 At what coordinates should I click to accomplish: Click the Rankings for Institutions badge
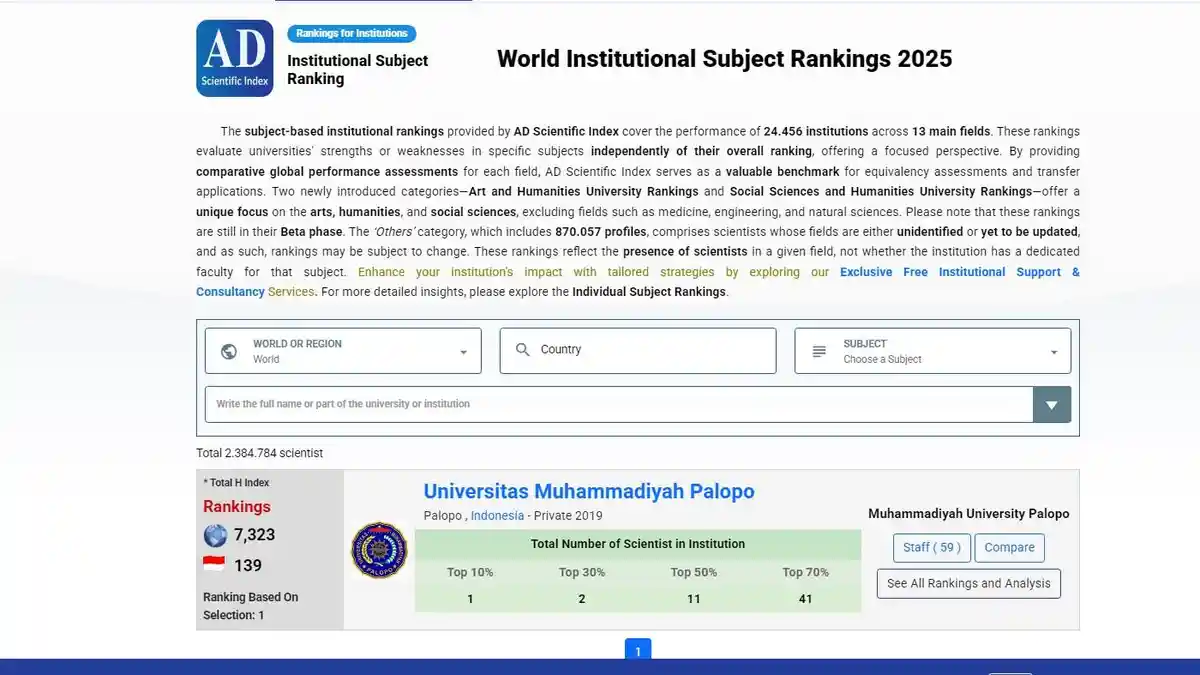click(x=352, y=34)
